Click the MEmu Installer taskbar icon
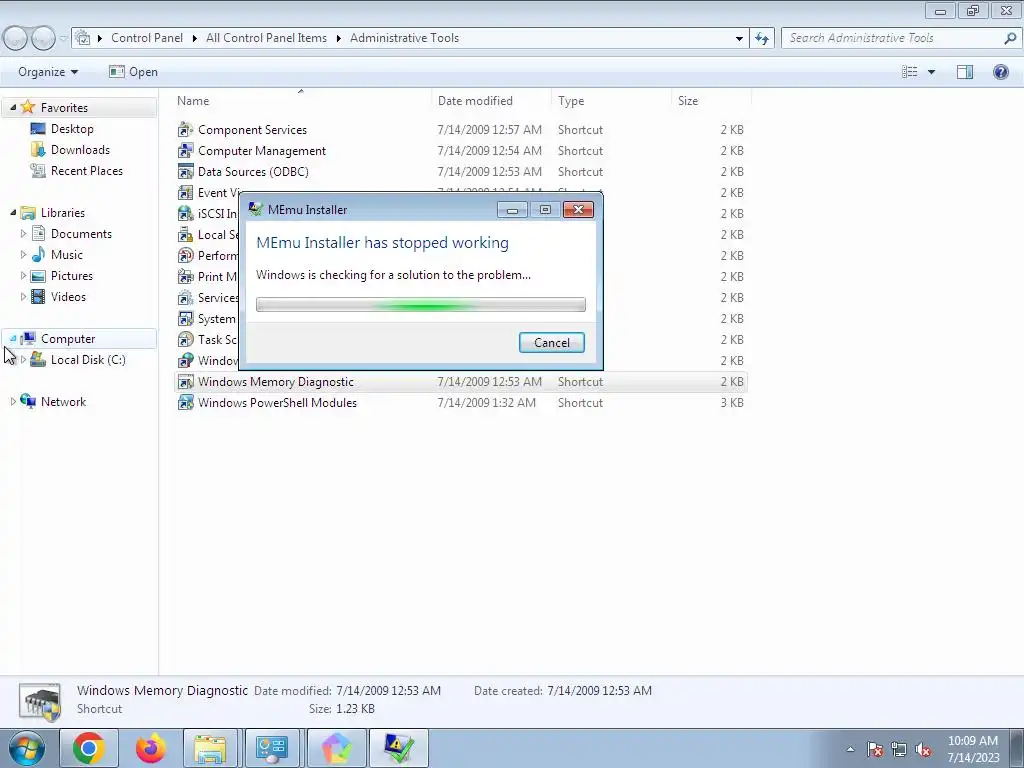The height and width of the screenshot is (768, 1024). pyautogui.click(x=398, y=748)
